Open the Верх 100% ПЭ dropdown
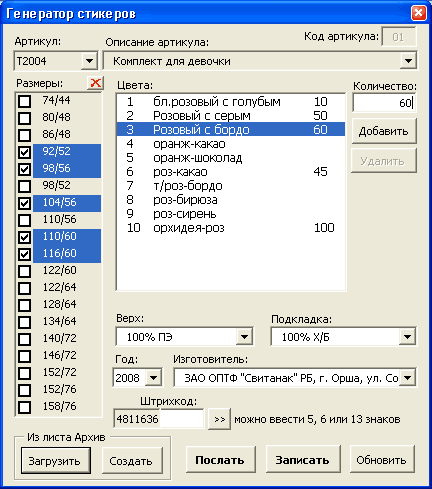The height and width of the screenshot is (489, 432). coord(244,337)
